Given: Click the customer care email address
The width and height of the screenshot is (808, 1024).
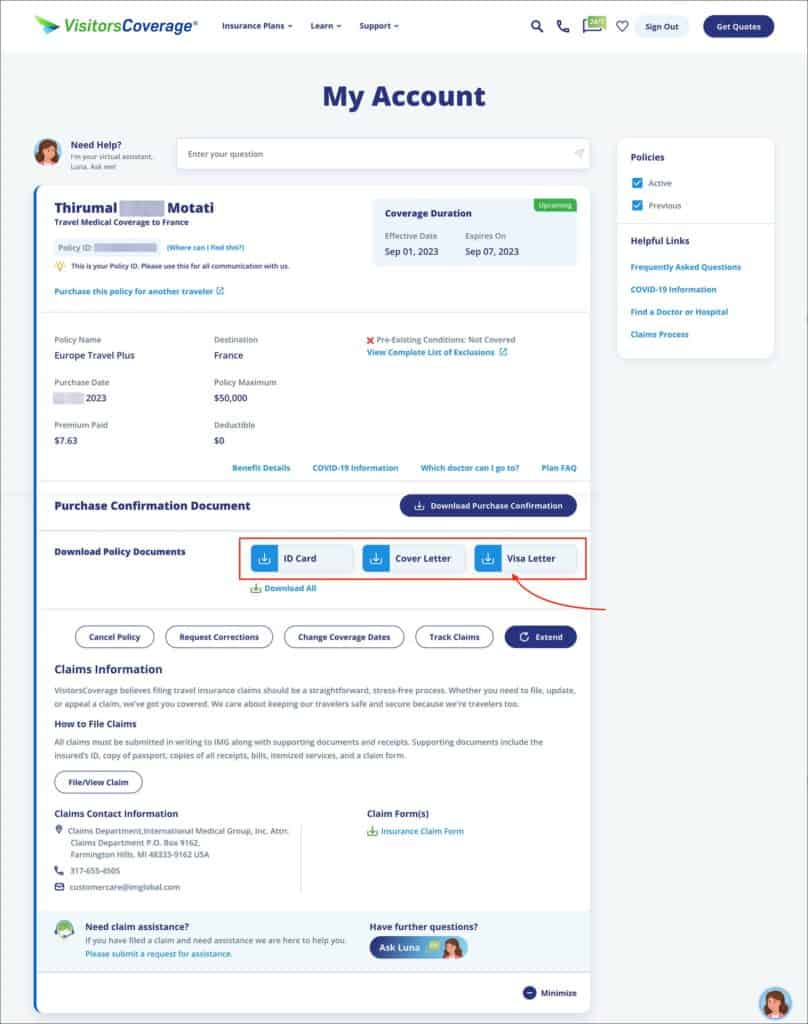Looking at the screenshot, I should tap(124, 887).
